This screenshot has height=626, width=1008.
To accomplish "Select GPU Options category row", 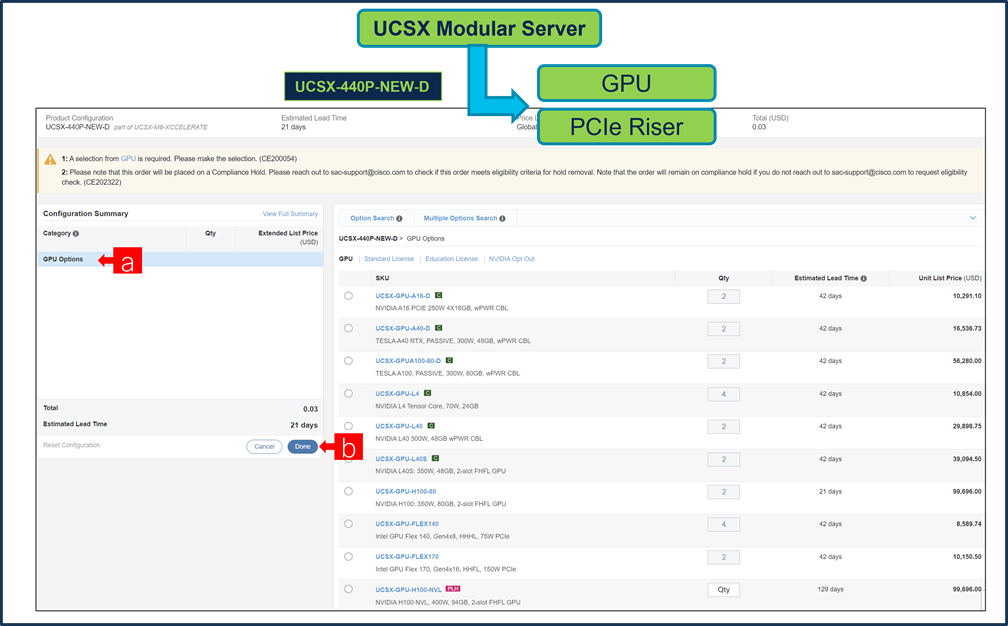I will 180,259.
